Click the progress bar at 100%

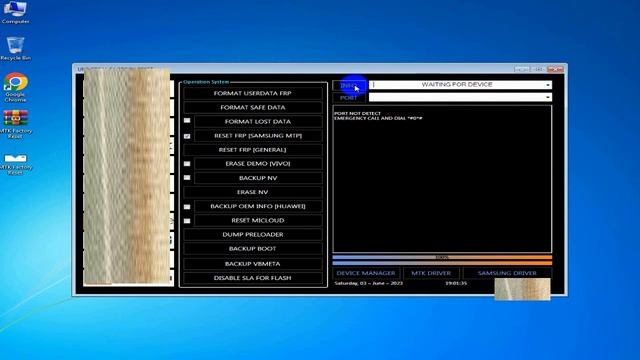(442, 258)
